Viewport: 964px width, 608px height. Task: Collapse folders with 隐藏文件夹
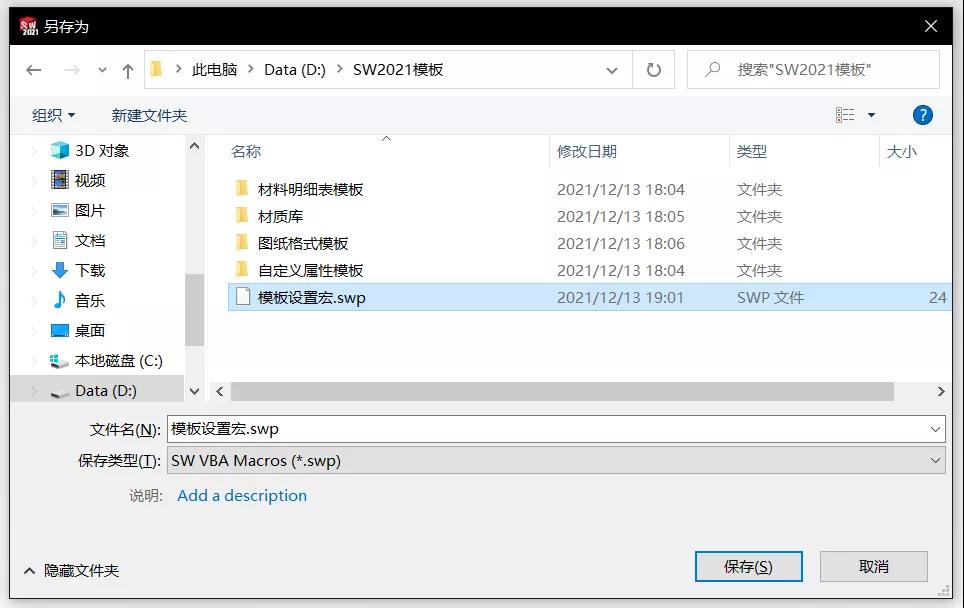tap(71, 570)
